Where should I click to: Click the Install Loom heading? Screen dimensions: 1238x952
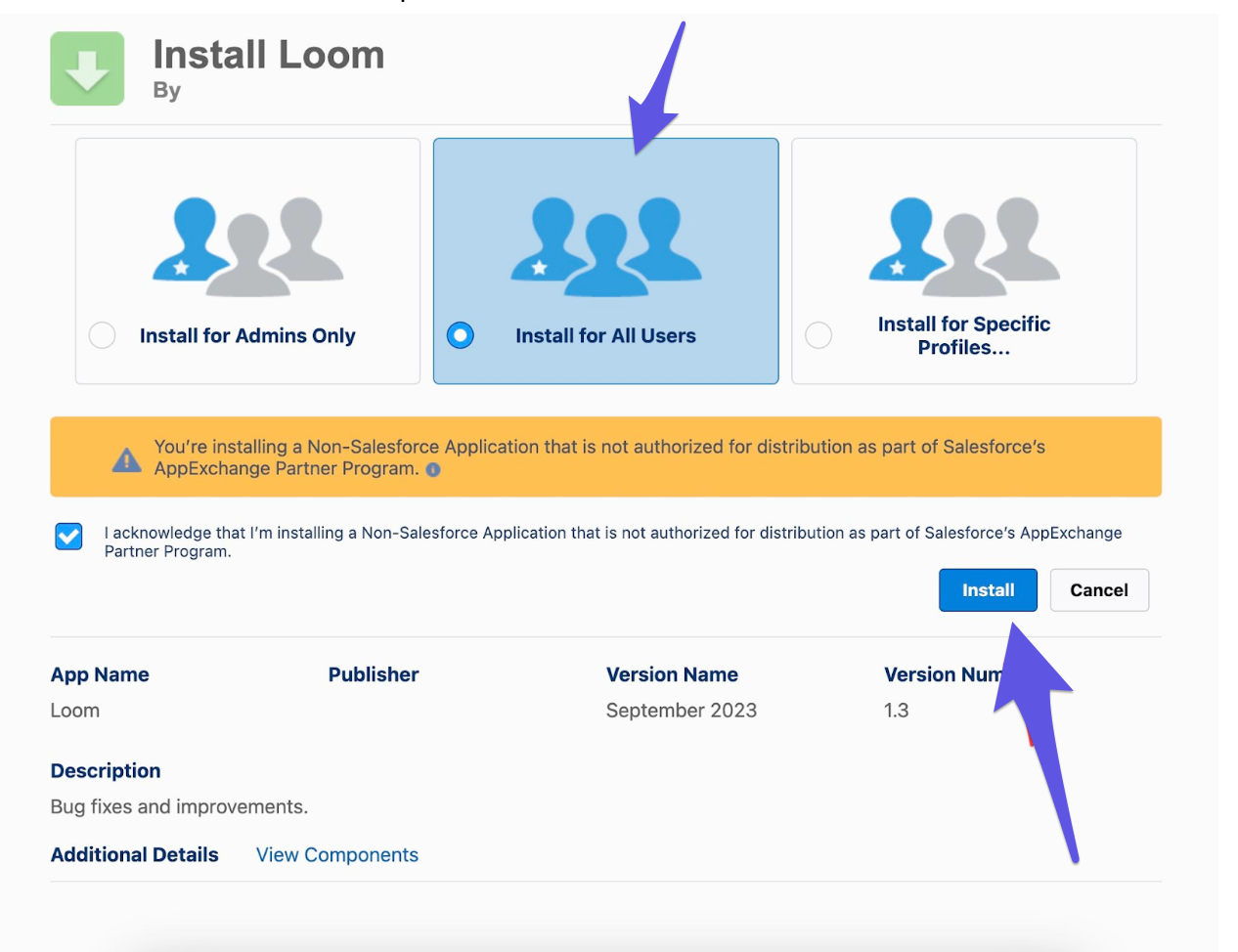click(x=269, y=55)
